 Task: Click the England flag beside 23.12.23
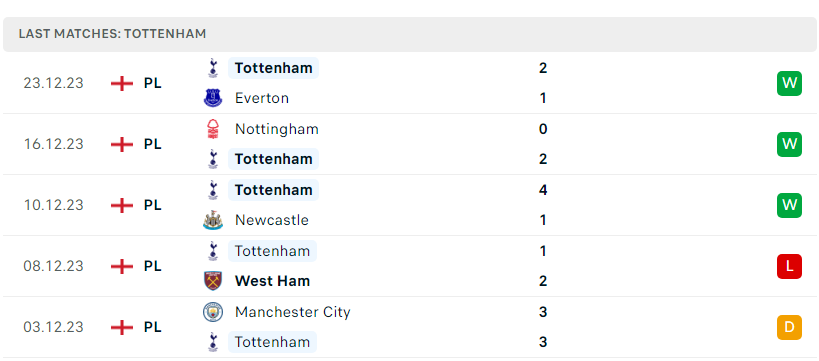point(122,83)
